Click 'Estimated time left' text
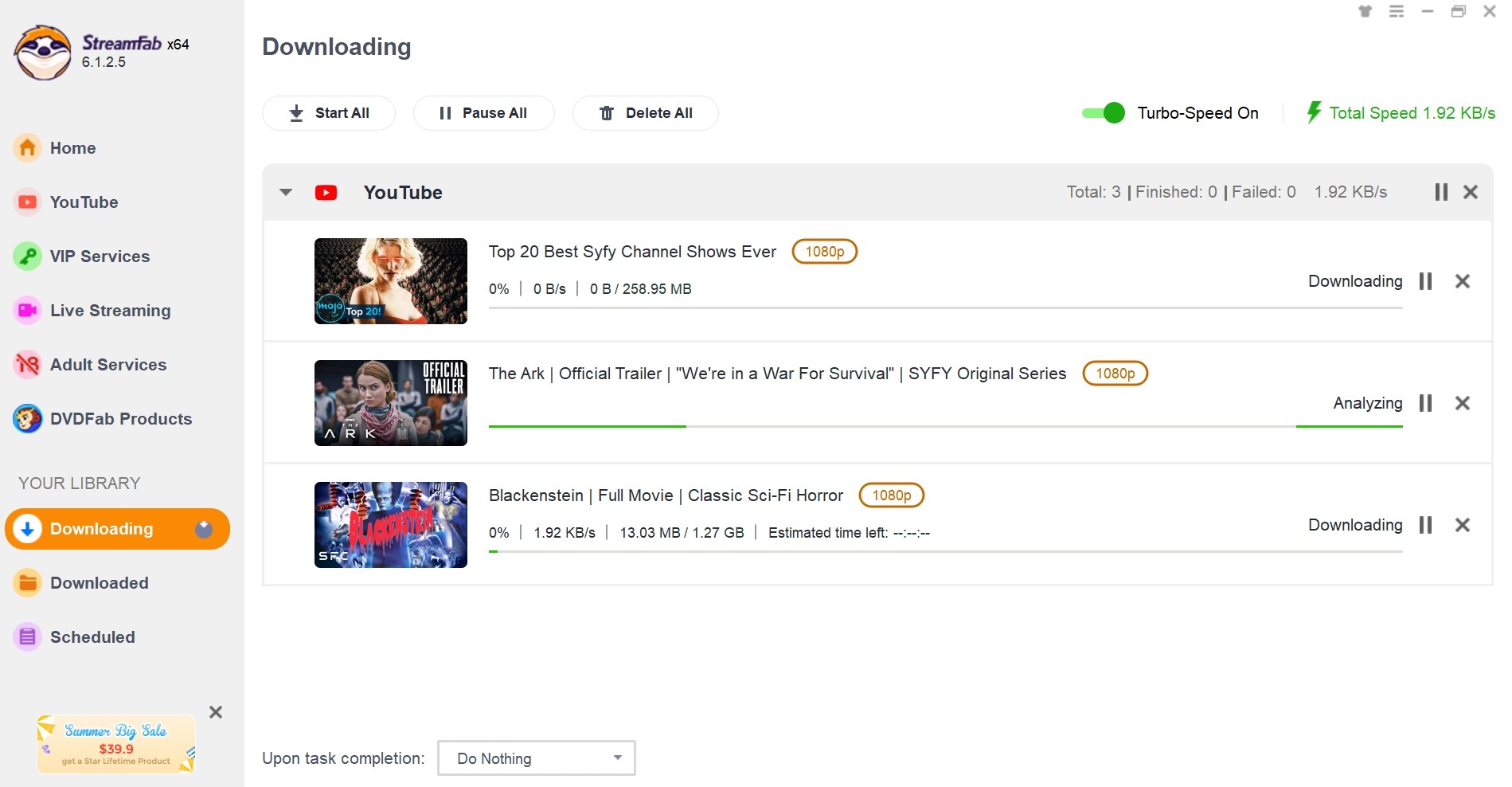Screen dimensions: 1512x787 click(849, 533)
